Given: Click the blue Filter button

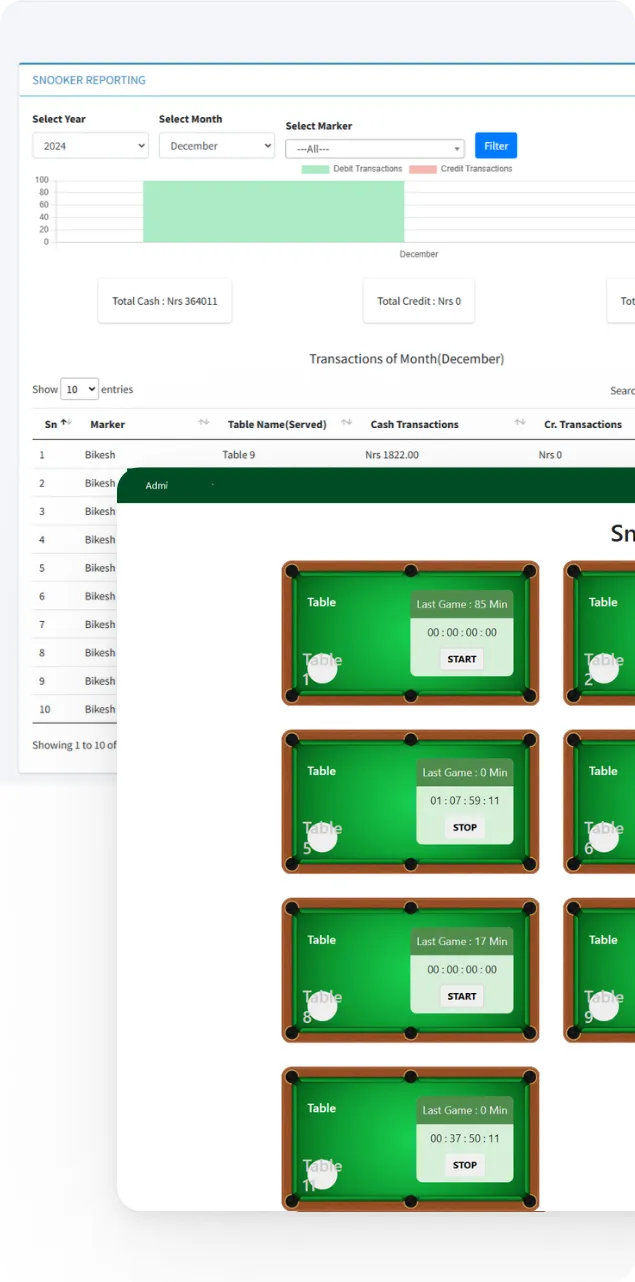Looking at the screenshot, I should [x=496, y=146].
